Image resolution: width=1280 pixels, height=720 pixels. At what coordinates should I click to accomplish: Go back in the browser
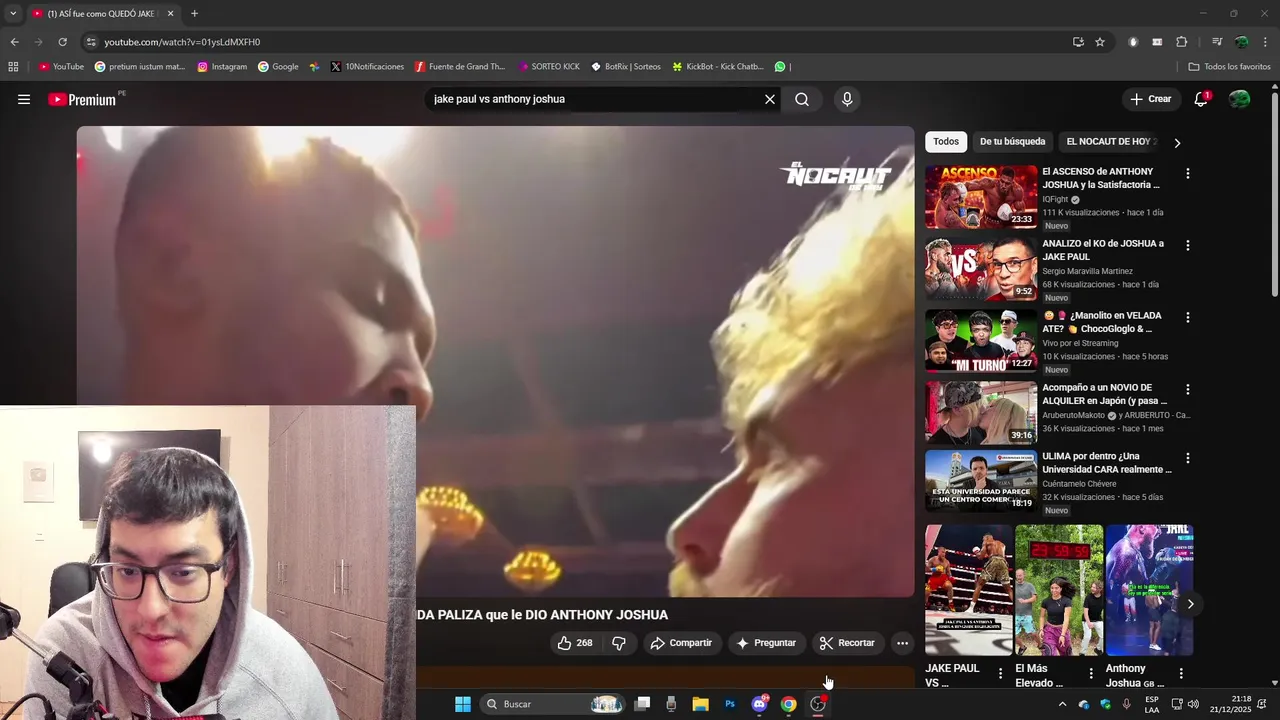point(14,42)
